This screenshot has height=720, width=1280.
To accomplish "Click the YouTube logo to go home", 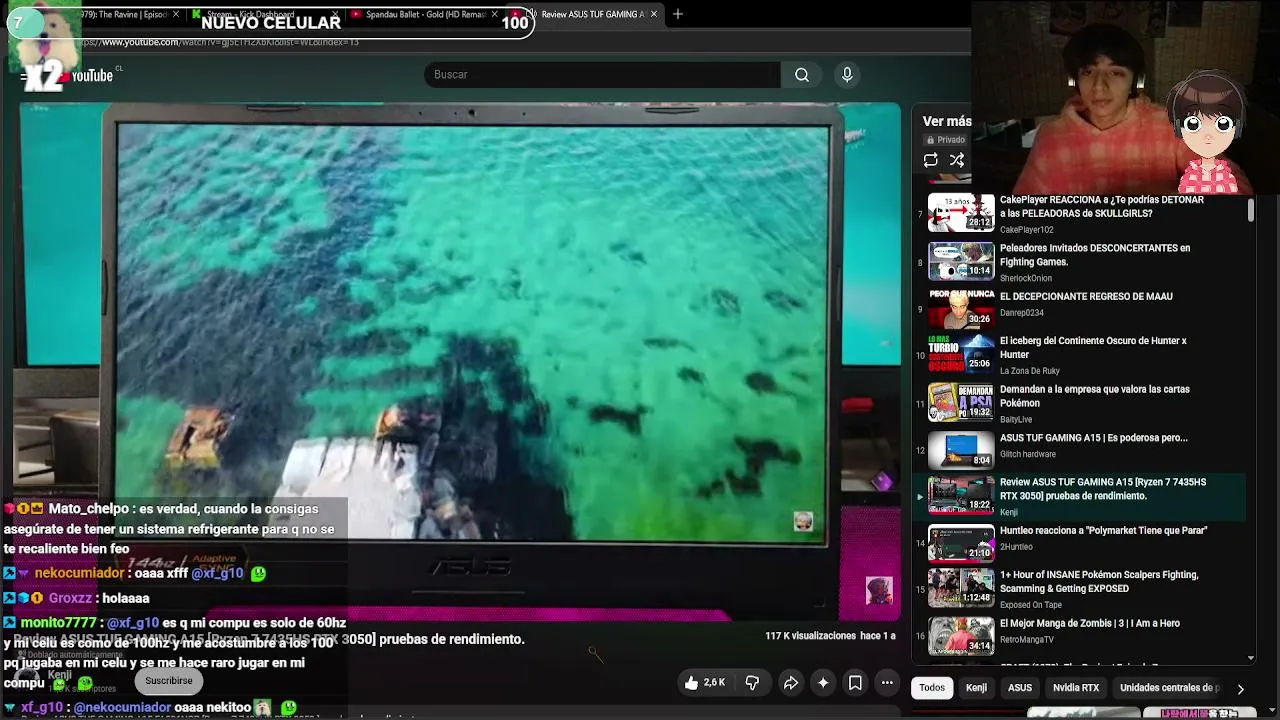I will pos(85,76).
